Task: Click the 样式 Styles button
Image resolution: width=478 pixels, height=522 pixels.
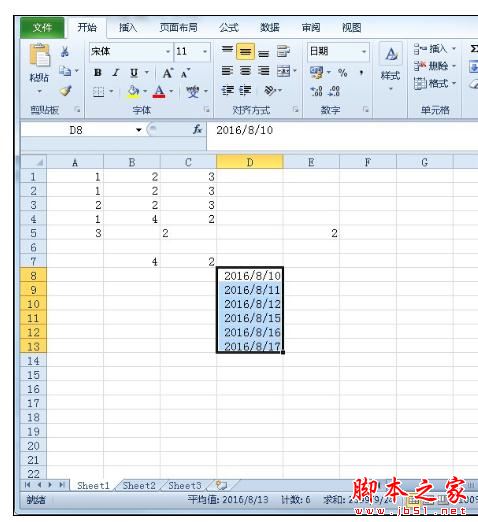Action: point(390,68)
